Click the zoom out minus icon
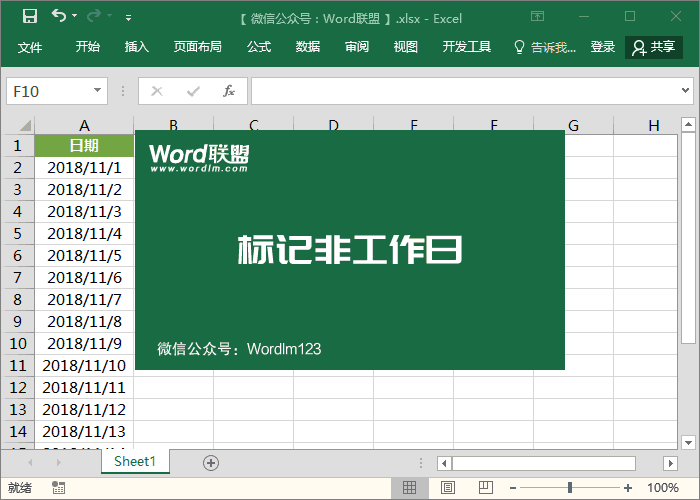The image size is (700, 500). click(x=512, y=488)
